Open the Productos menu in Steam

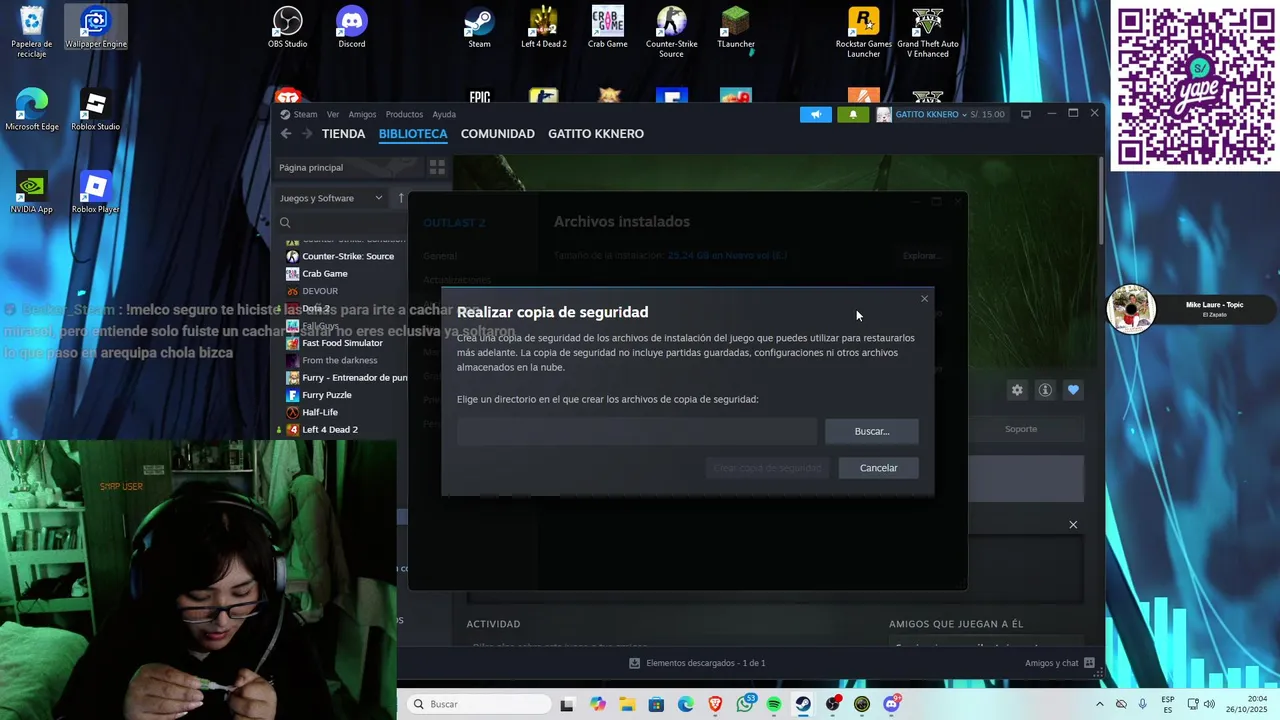click(404, 114)
